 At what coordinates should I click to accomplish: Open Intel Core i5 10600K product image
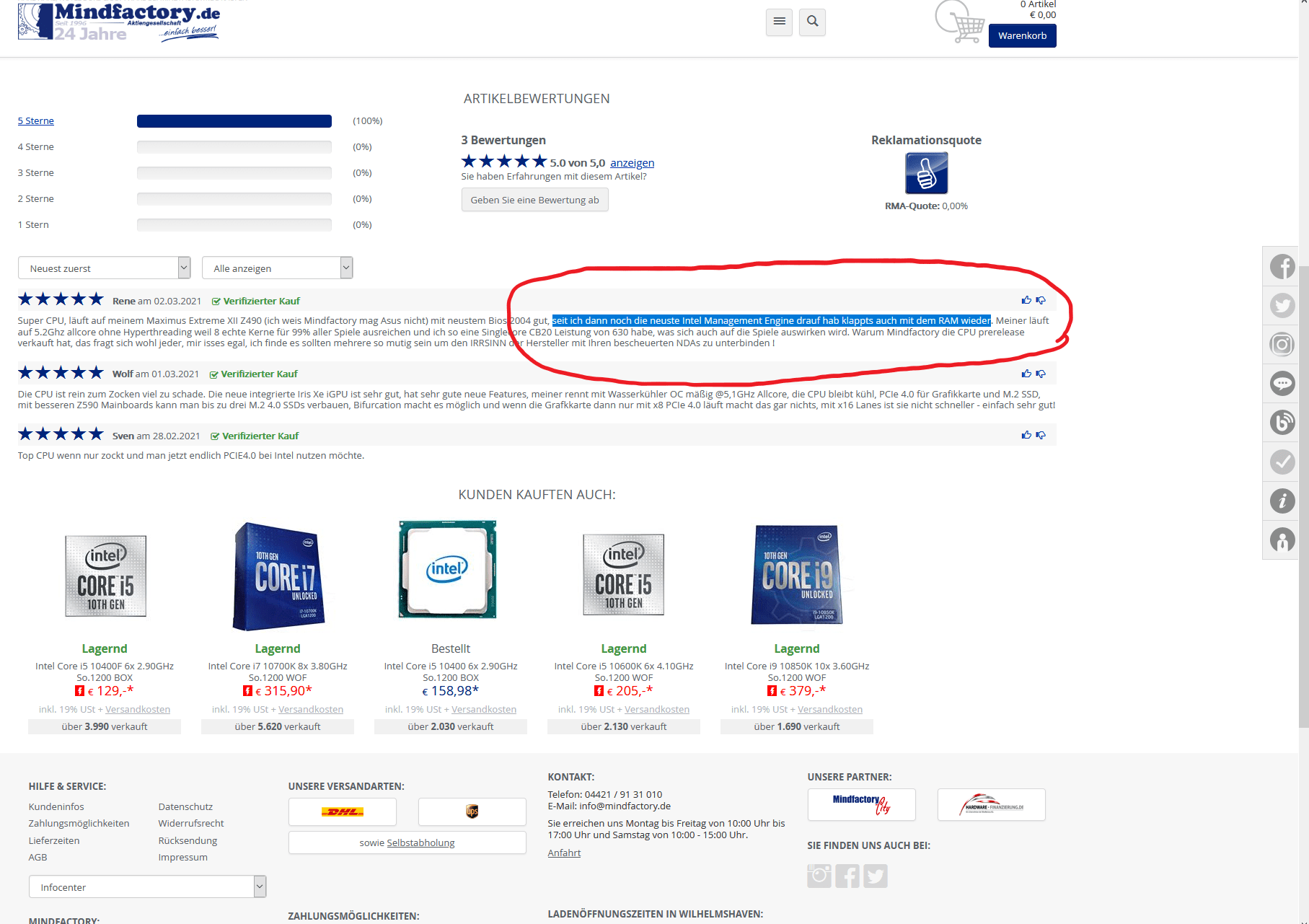click(623, 574)
